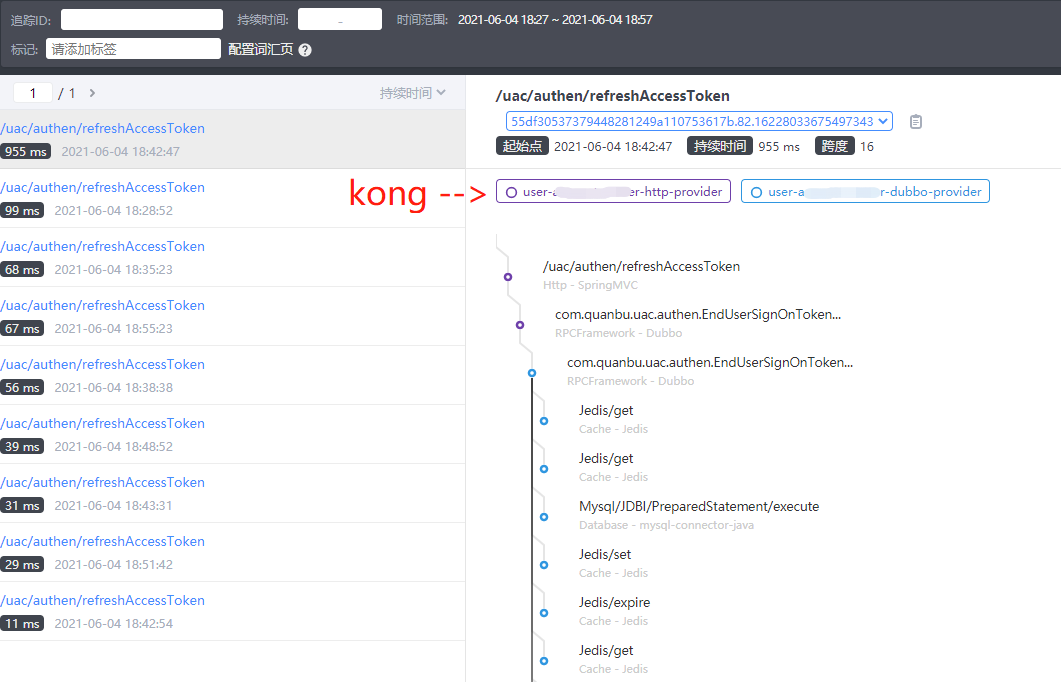Filter by the dubbo-provider service tag
This screenshot has height=682, width=1061.
click(865, 191)
